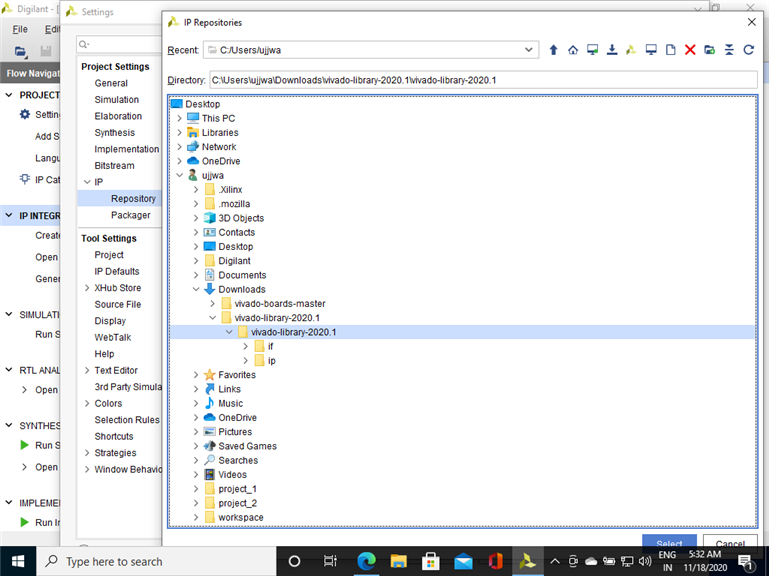Expand the .Xilinx folder
Image resolution: width=769 pixels, height=576 pixels.
click(x=196, y=189)
